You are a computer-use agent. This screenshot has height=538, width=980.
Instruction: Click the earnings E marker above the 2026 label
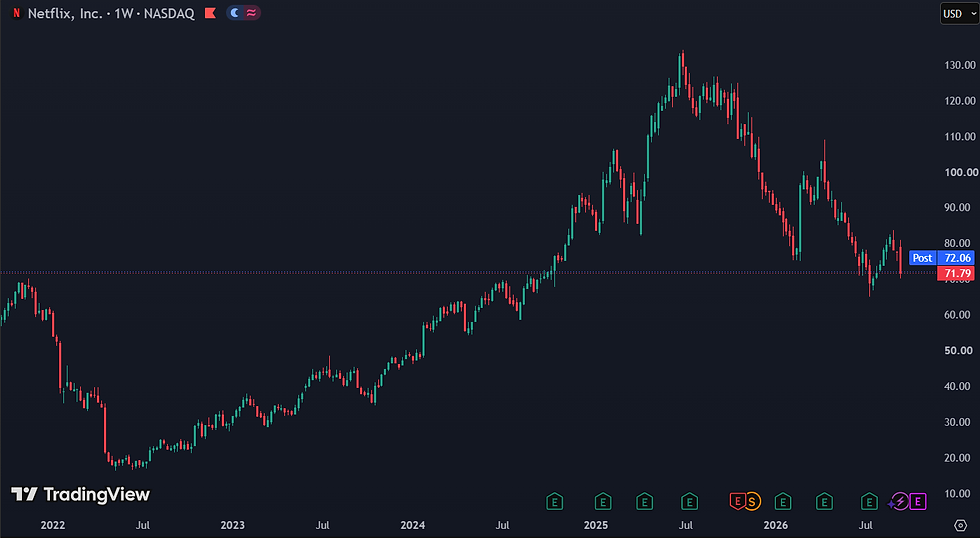click(782, 501)
